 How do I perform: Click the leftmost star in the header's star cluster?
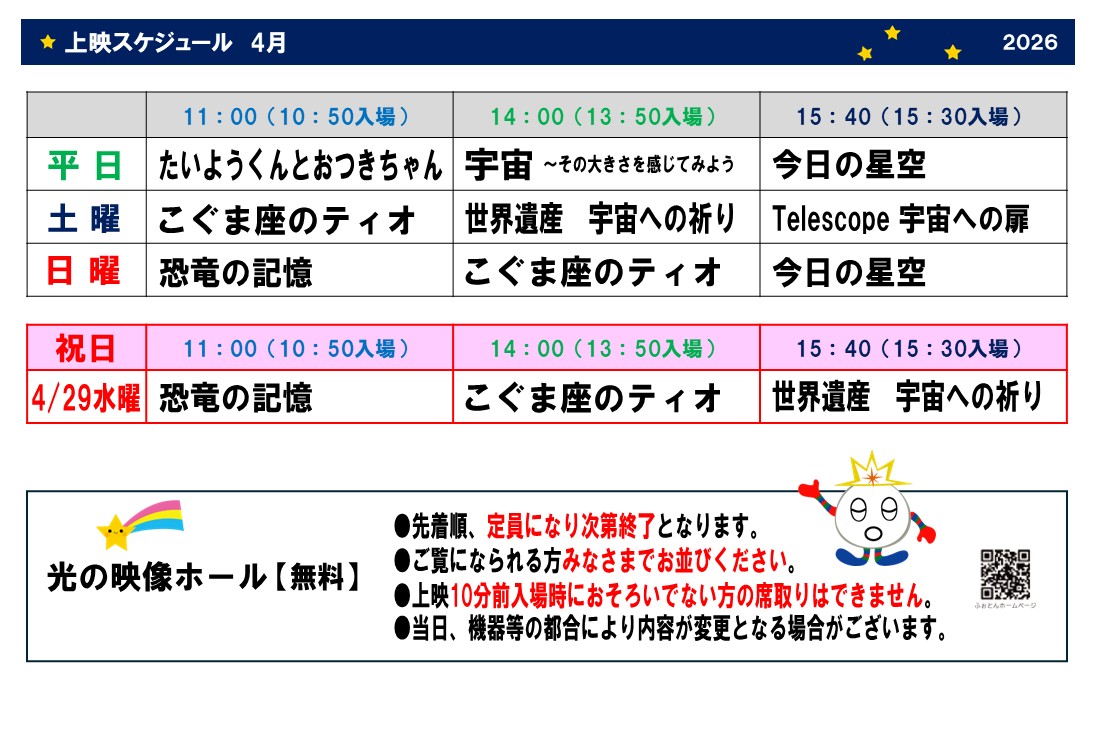click(x=865, y=54)
